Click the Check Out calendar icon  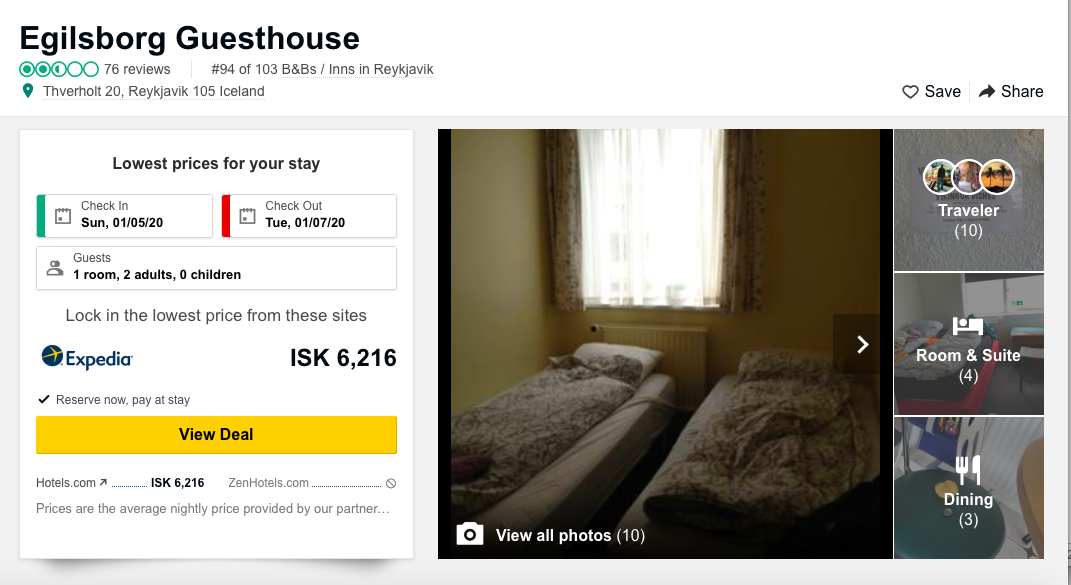click(x=247, y=216)
